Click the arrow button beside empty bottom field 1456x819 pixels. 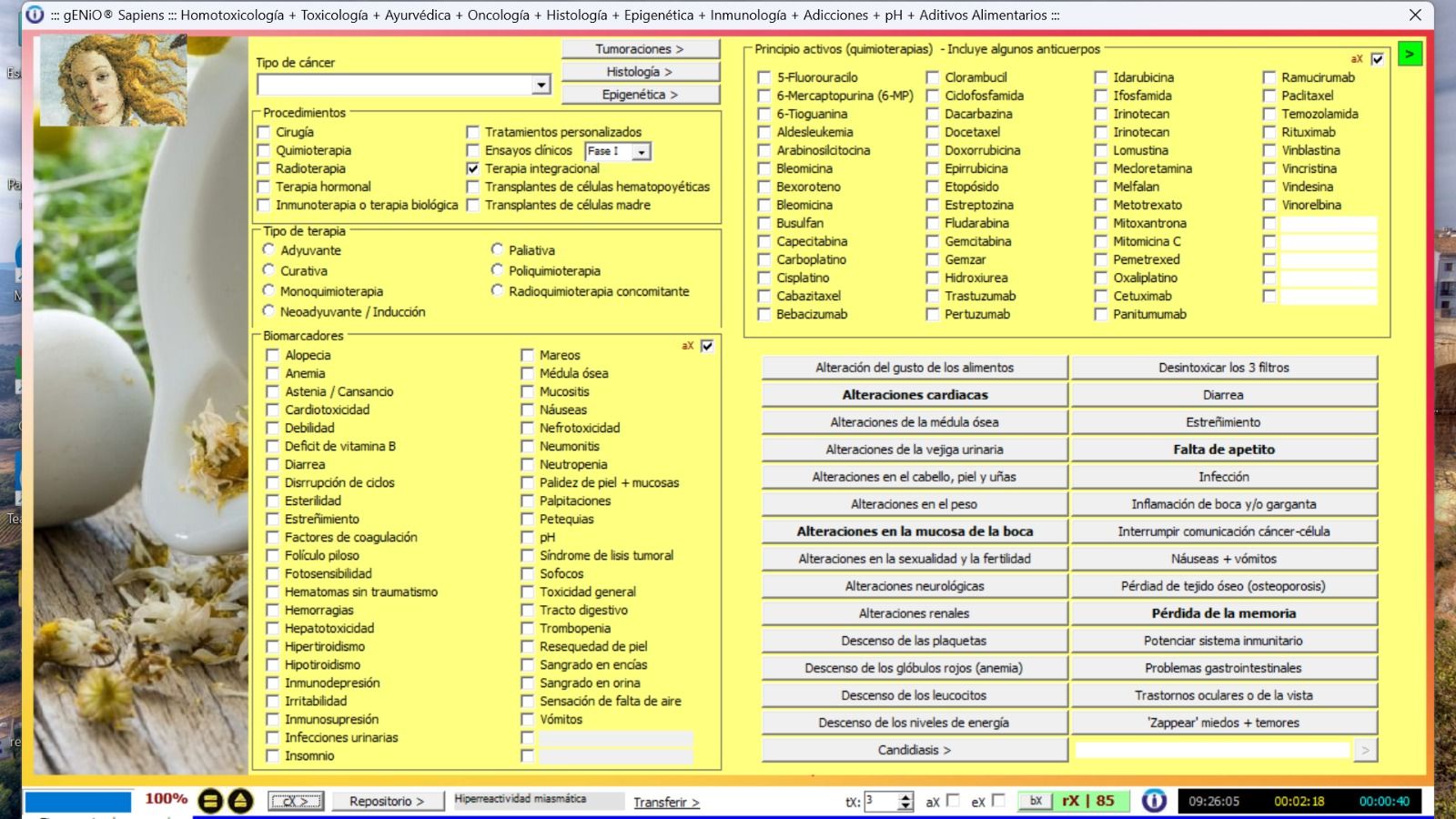(x=1365, y=750)
